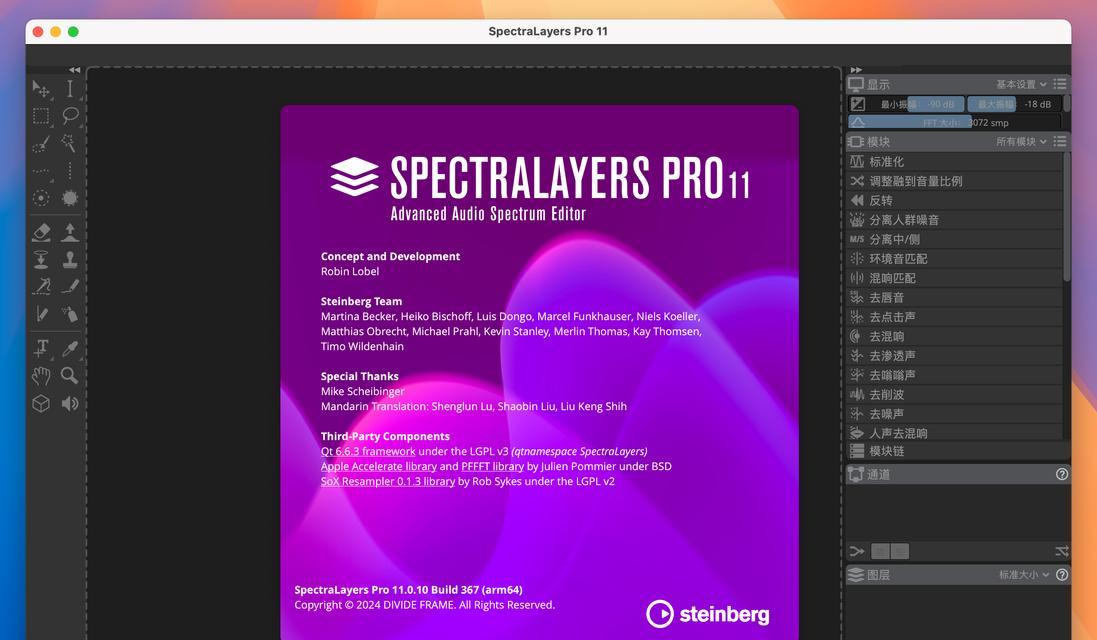Select the Rectangular marquee selection tool
The width and height of the screenshot is (1097, 640).
(41, 116)
